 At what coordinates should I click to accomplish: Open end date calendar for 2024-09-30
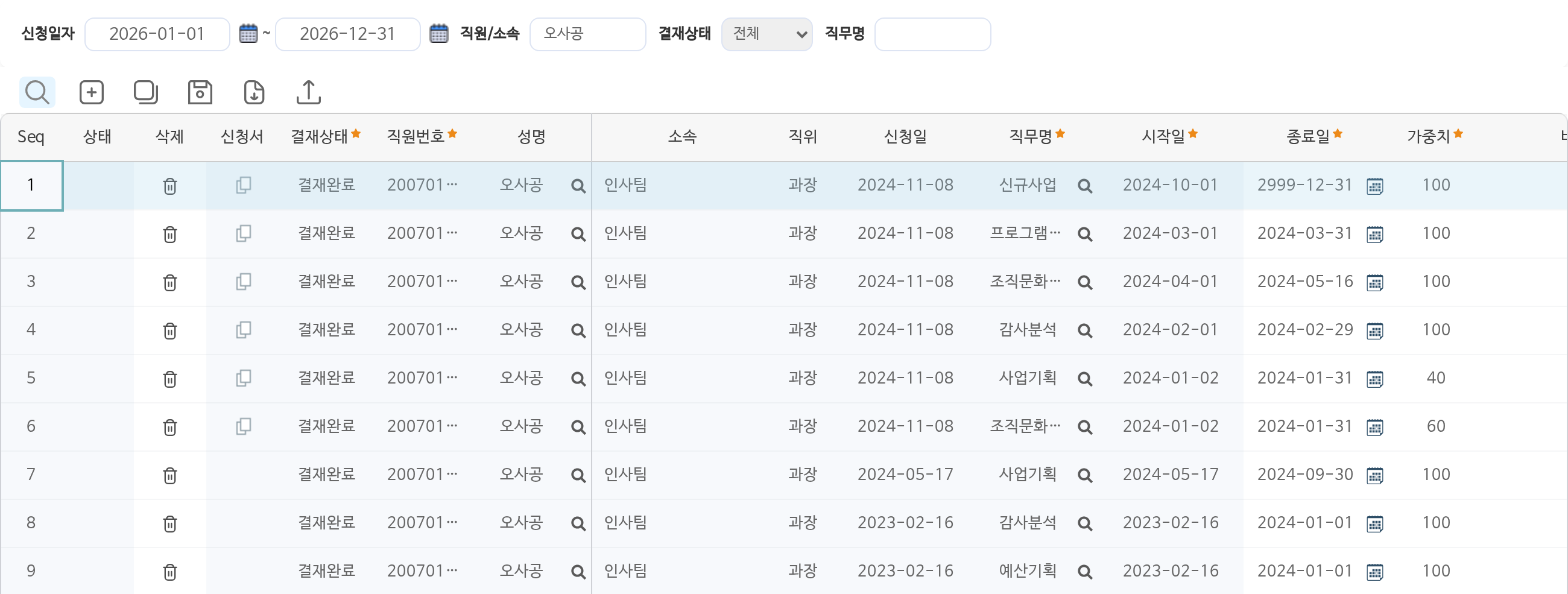click(x=1374, y=475)
